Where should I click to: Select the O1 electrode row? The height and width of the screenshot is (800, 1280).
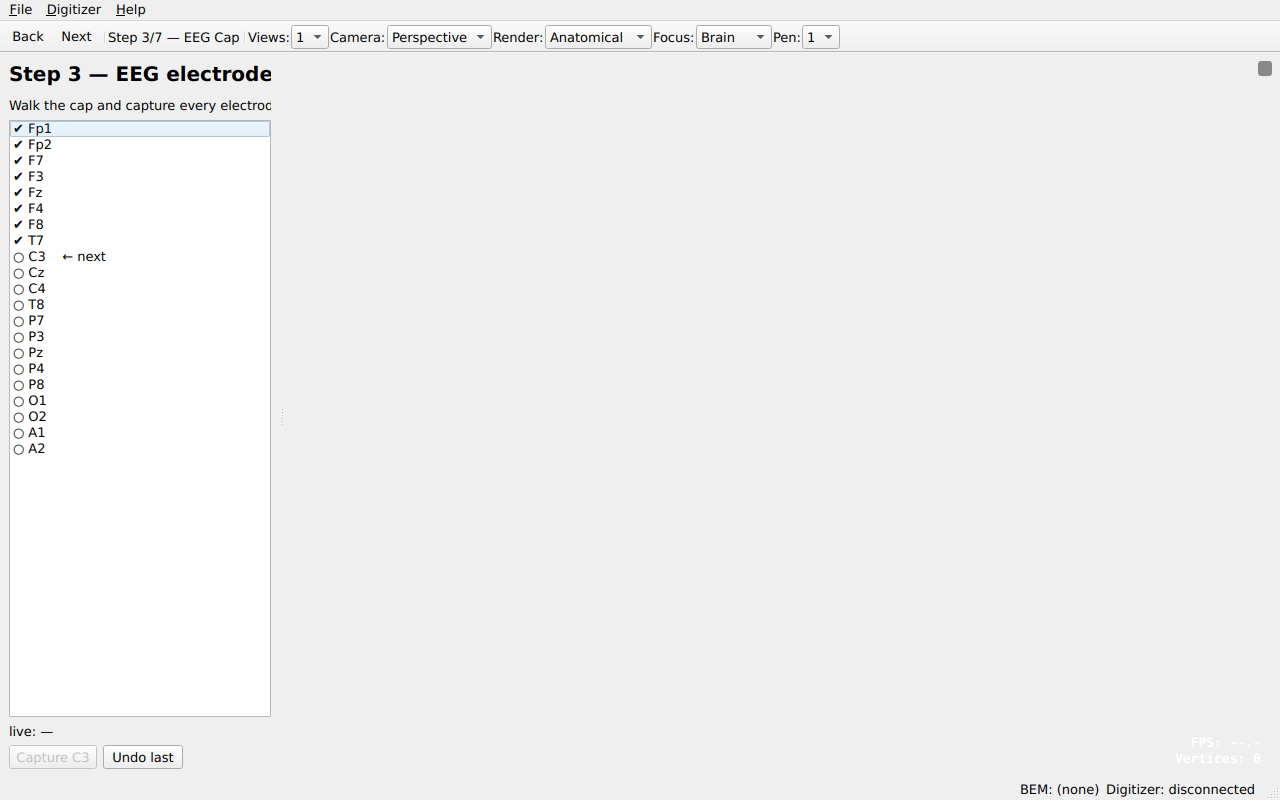(x=140, y=401)
